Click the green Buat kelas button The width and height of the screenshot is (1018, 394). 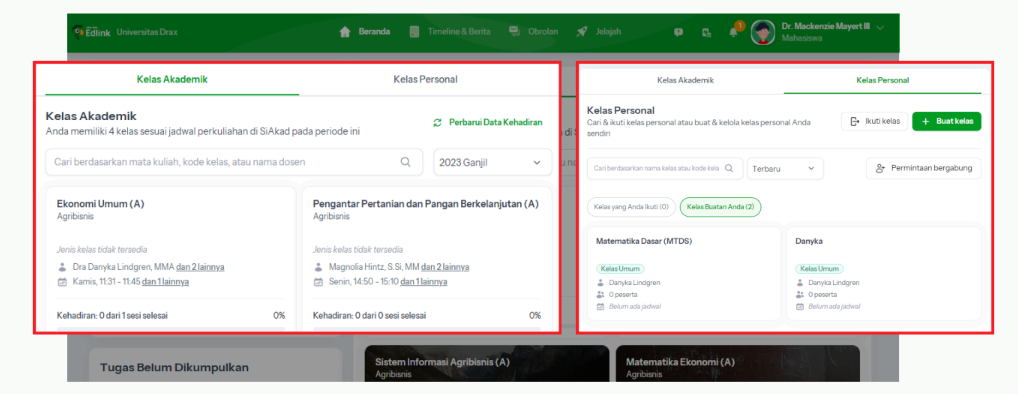point(947,121)
